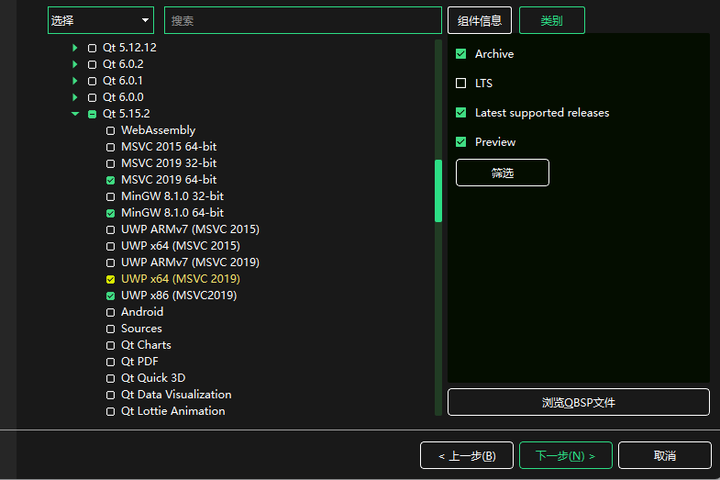The image size is (720, 480).
Task: Uncheck the Archive filter checkbox
Action: (x=461, y=54)
